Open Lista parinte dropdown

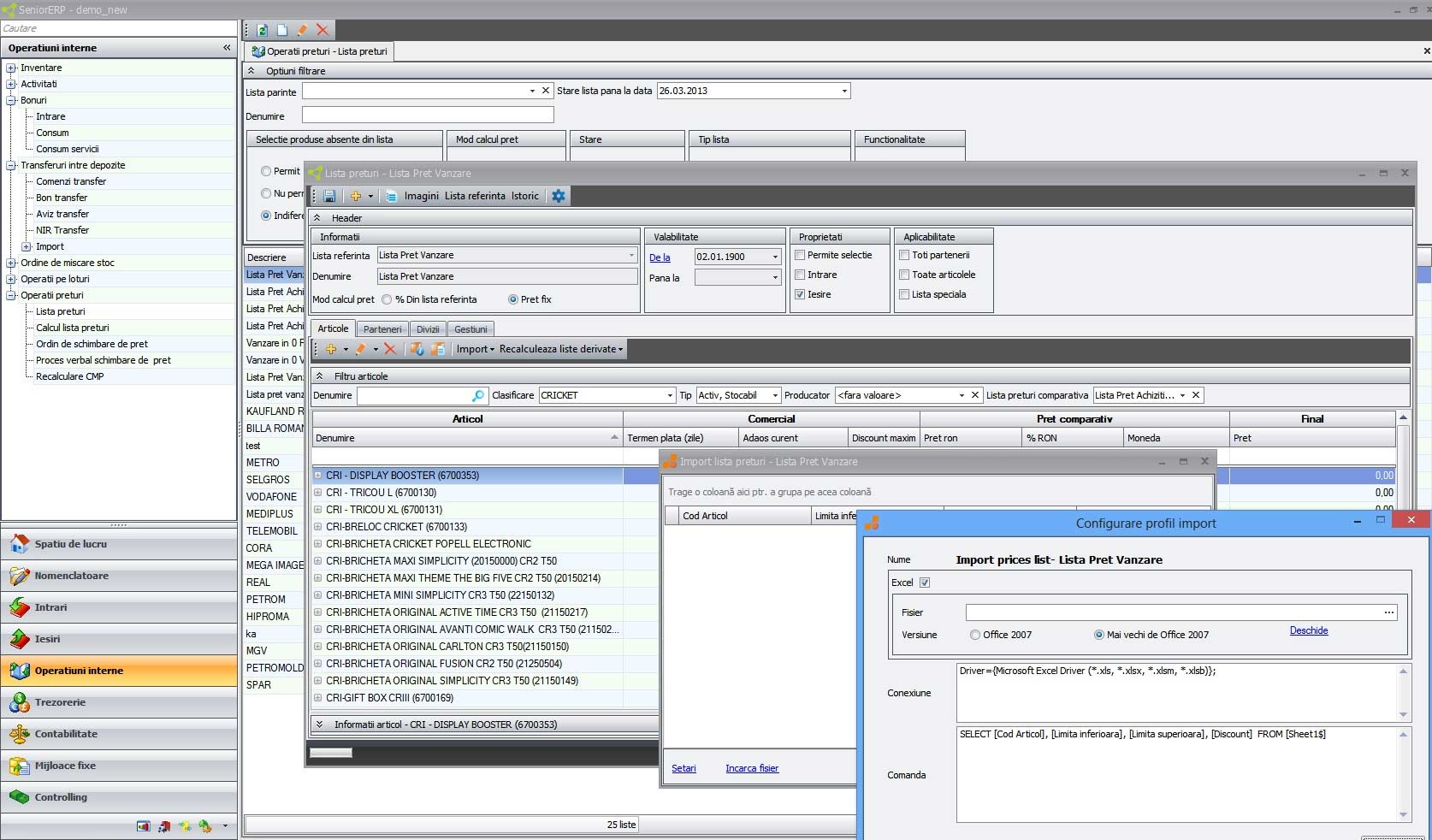(532, 91)
